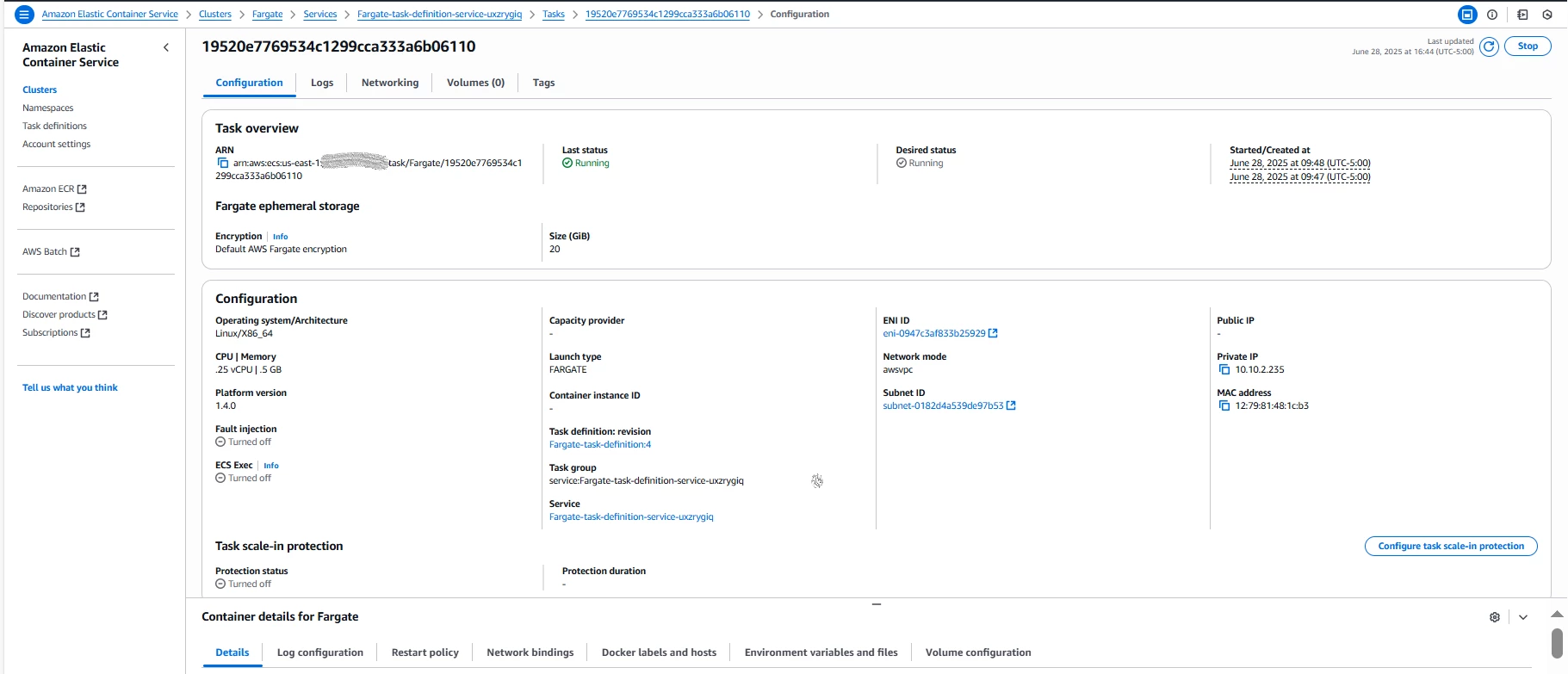The height and width of the screenshot is (674, 1568).
Task: Click the vertical scrollbar thumb
Action: click(x=1557, y=644)
